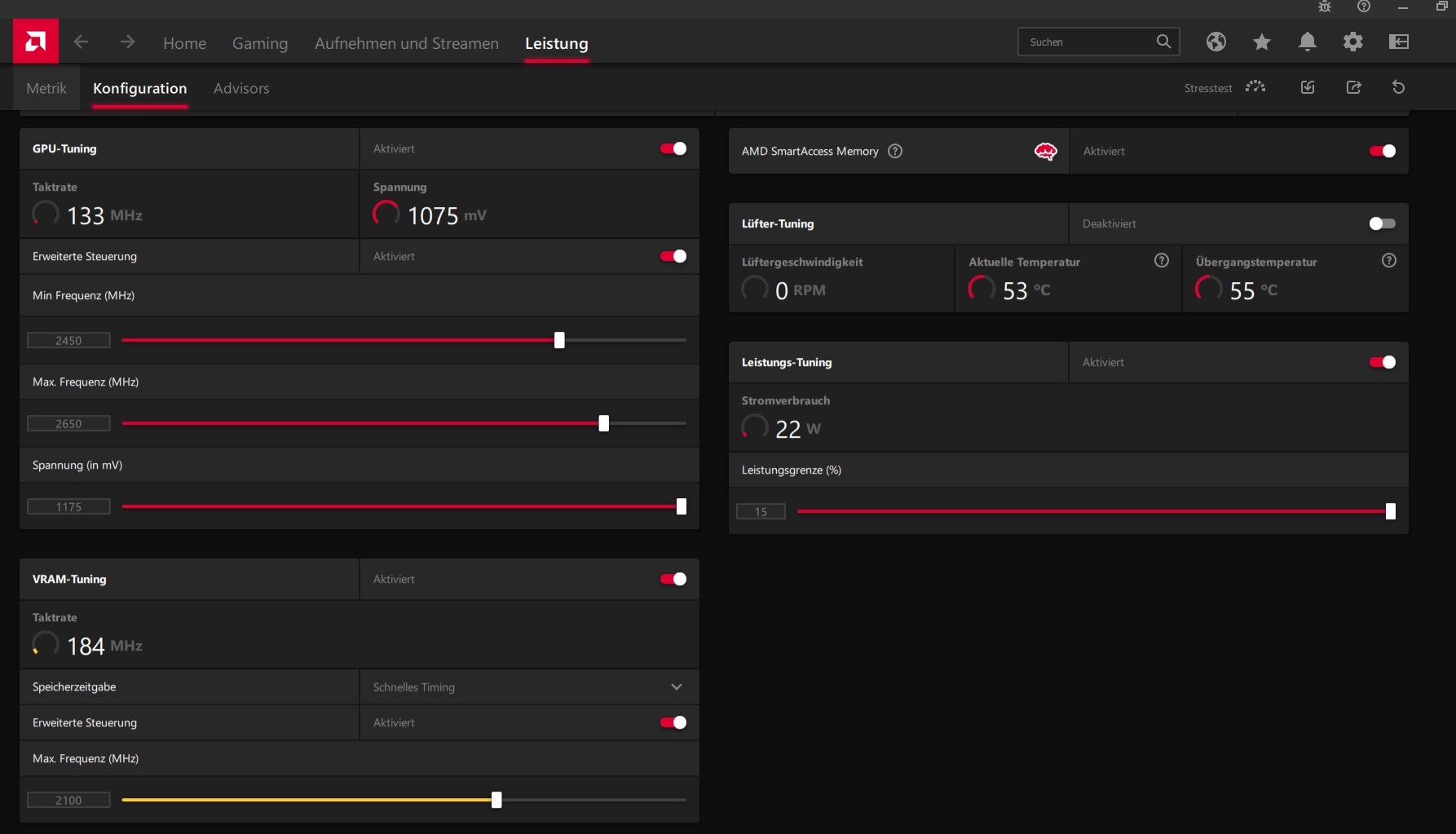This screenshot has height=834, width=1456.
Task: Go forward with the right arrow
Action: [x=127, y=42]
